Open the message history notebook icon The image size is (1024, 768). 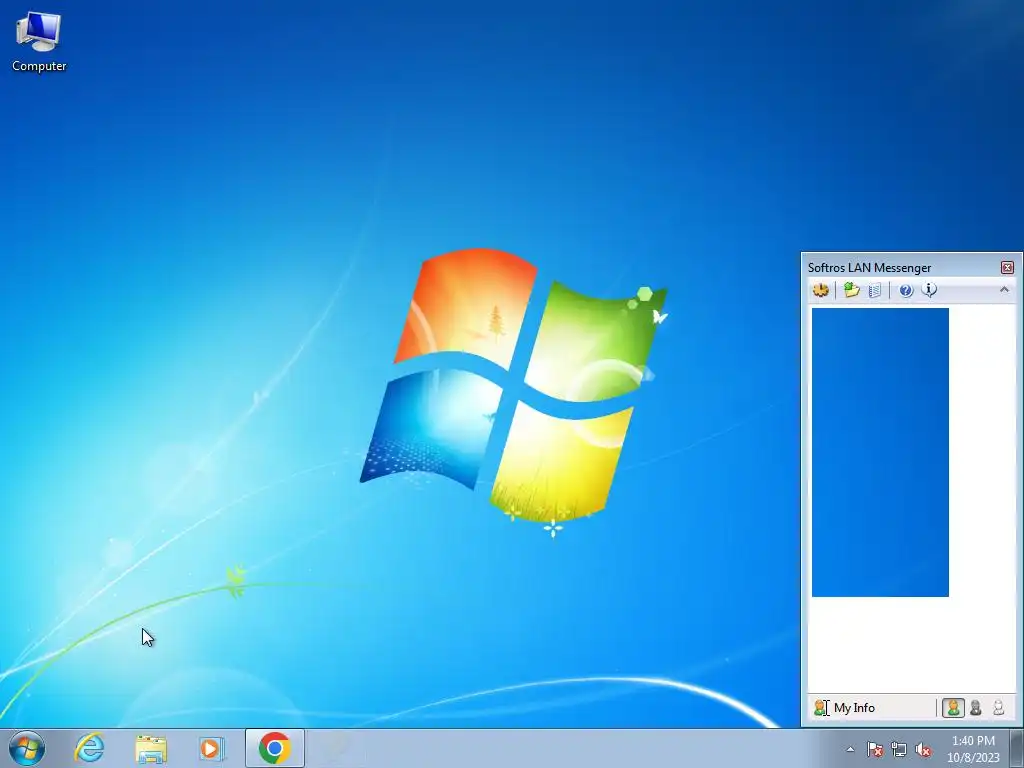coord(874,290)
